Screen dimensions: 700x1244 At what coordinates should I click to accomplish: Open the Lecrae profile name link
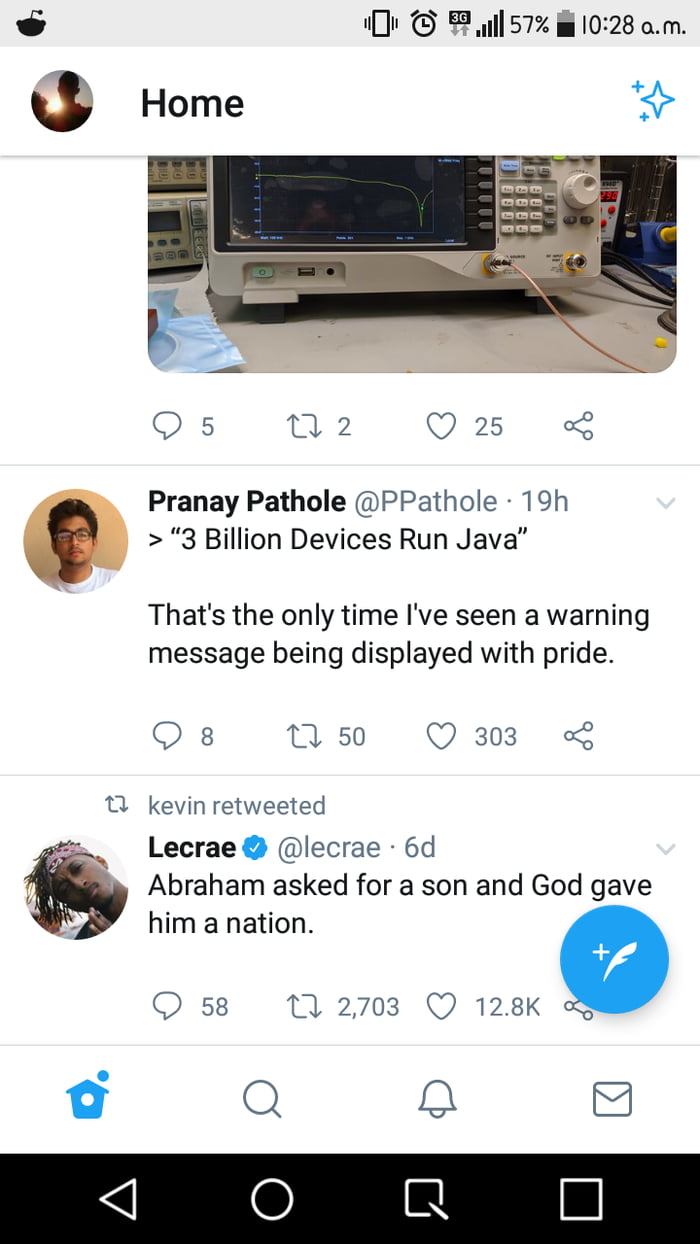(192, 848)
